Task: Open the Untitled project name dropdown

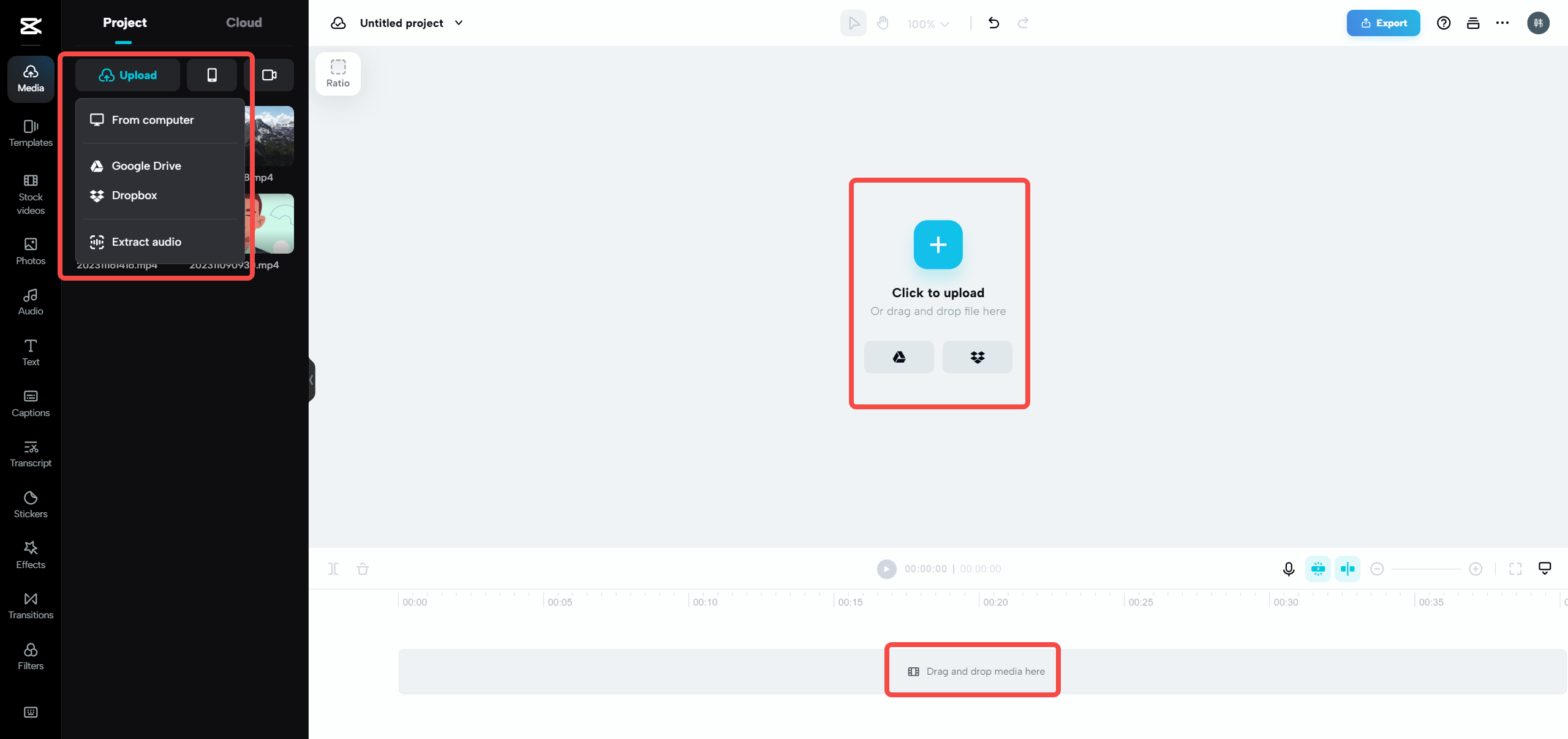Action: click(458, 23)
